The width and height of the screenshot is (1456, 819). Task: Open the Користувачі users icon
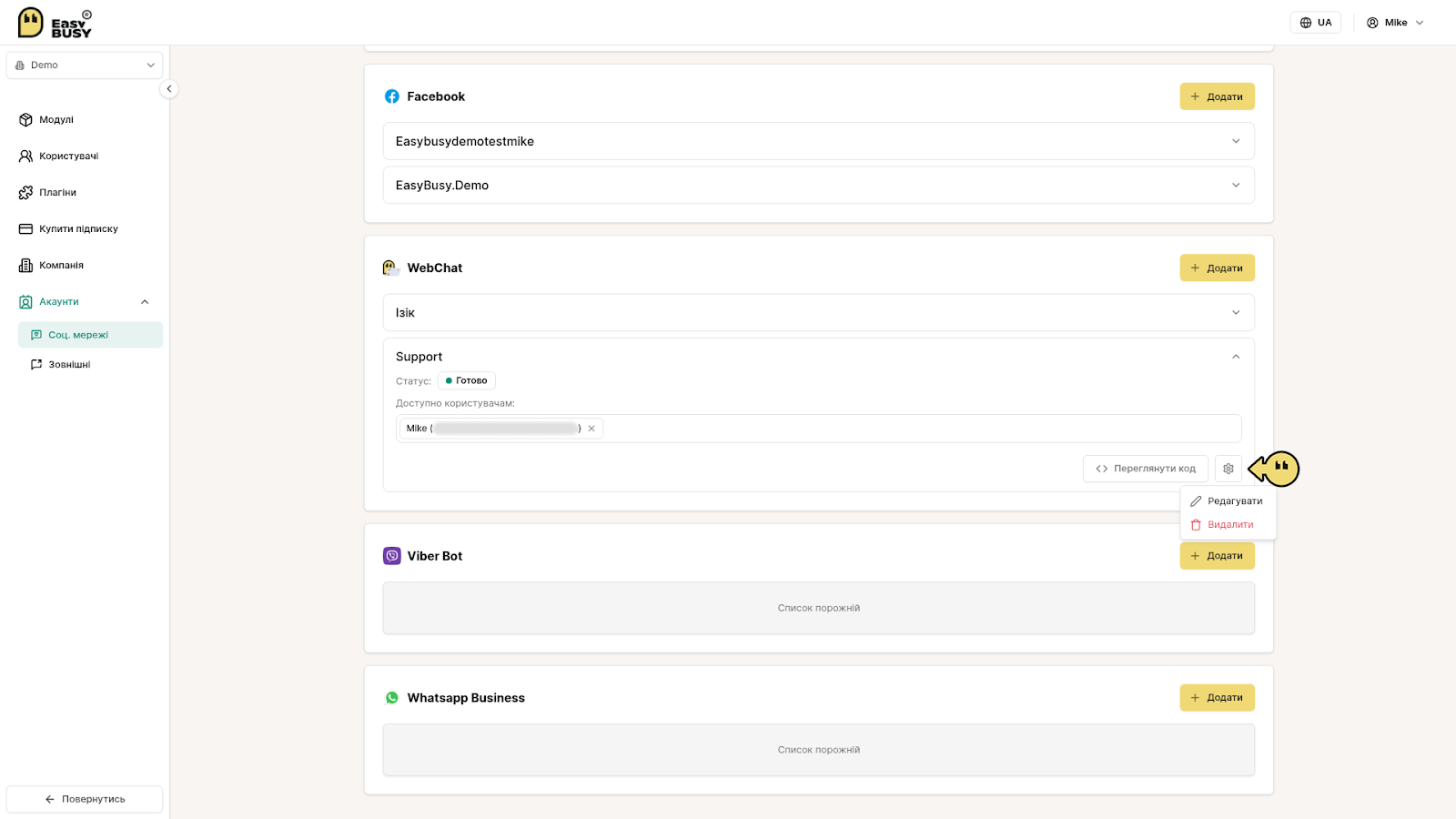25,157
